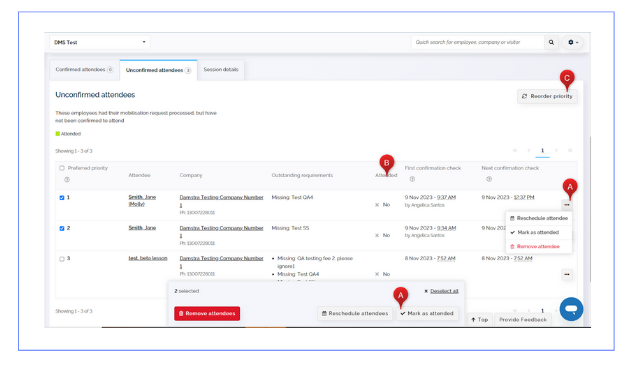The width and height of the screenshot is (633, 368).
Task: Uncheck the priority 2 row checkbox
Action: (62, 228)
